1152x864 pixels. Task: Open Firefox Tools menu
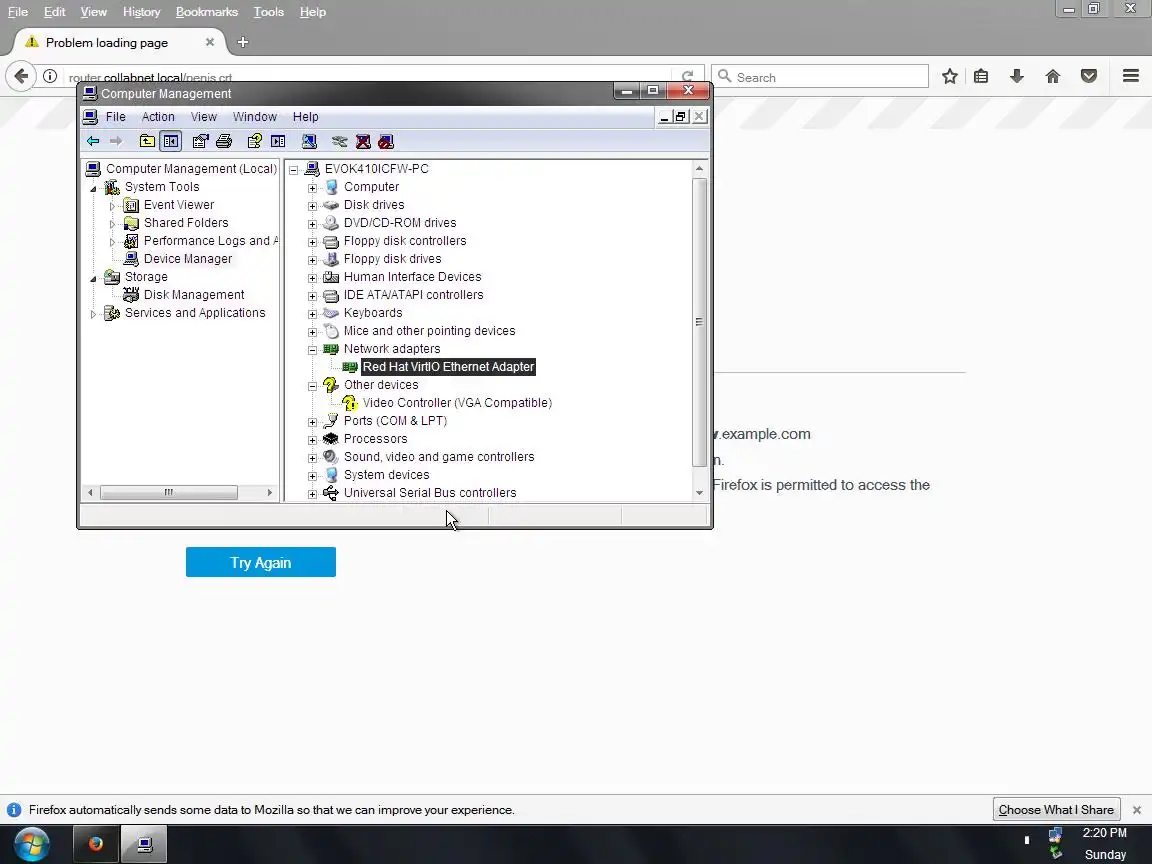(268, 12)
